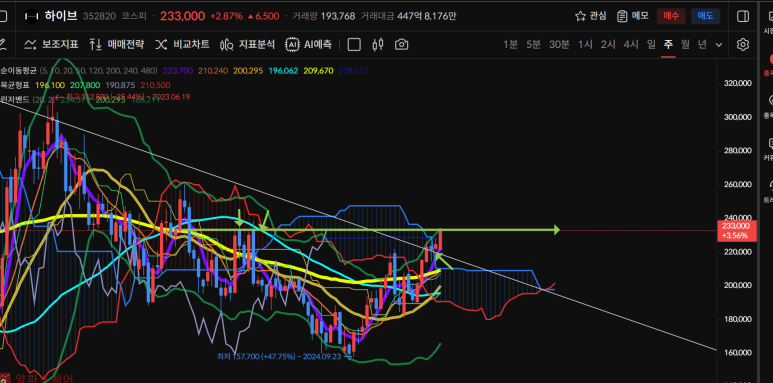Switch to 년 yearly timeframe
Screen dimensions: 773x383
702,44
